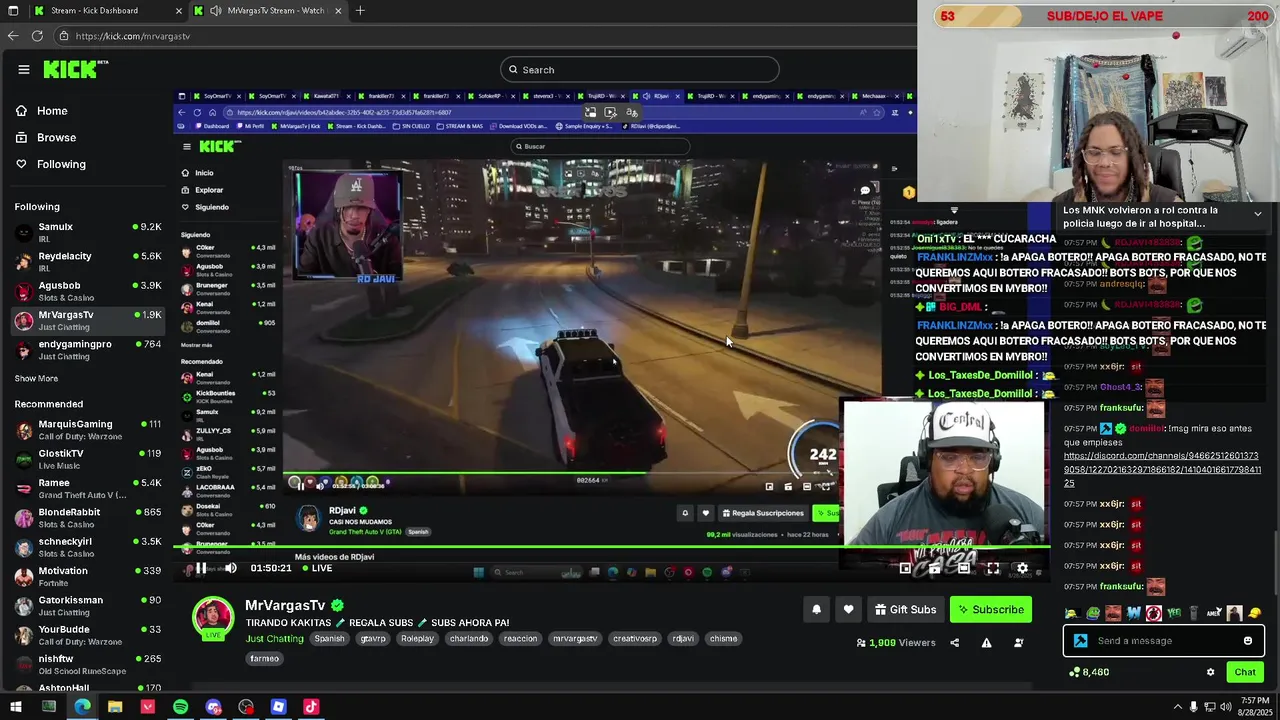Open mini player mode in video player
The height and width of the screenshot is (720, 1280).
905,568
